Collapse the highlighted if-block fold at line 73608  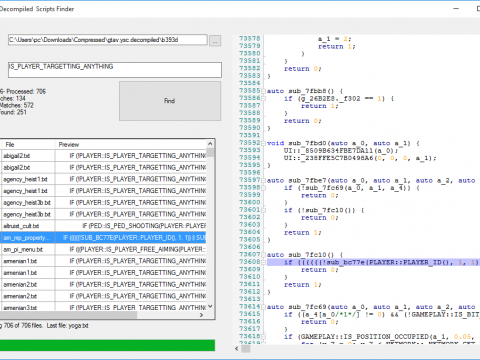[x=264, y=262]
